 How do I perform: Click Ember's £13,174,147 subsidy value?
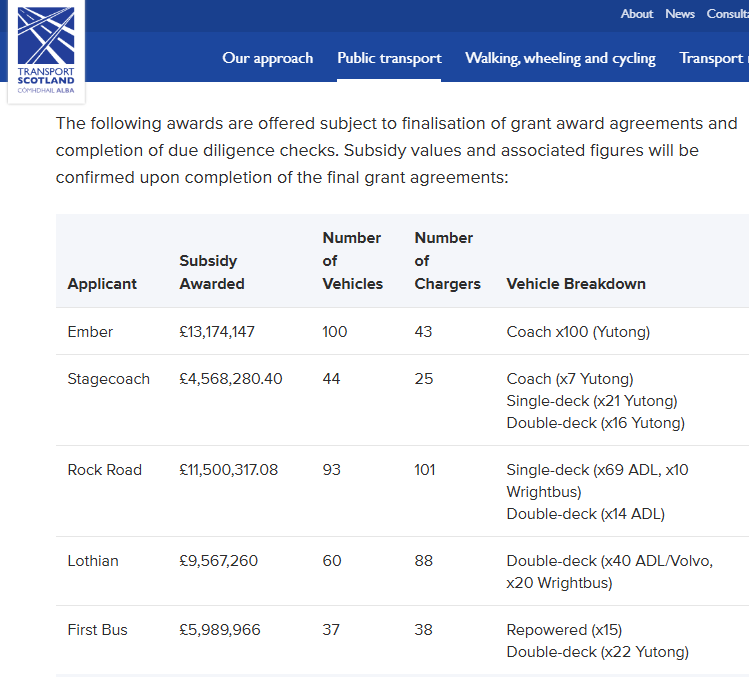217,332
